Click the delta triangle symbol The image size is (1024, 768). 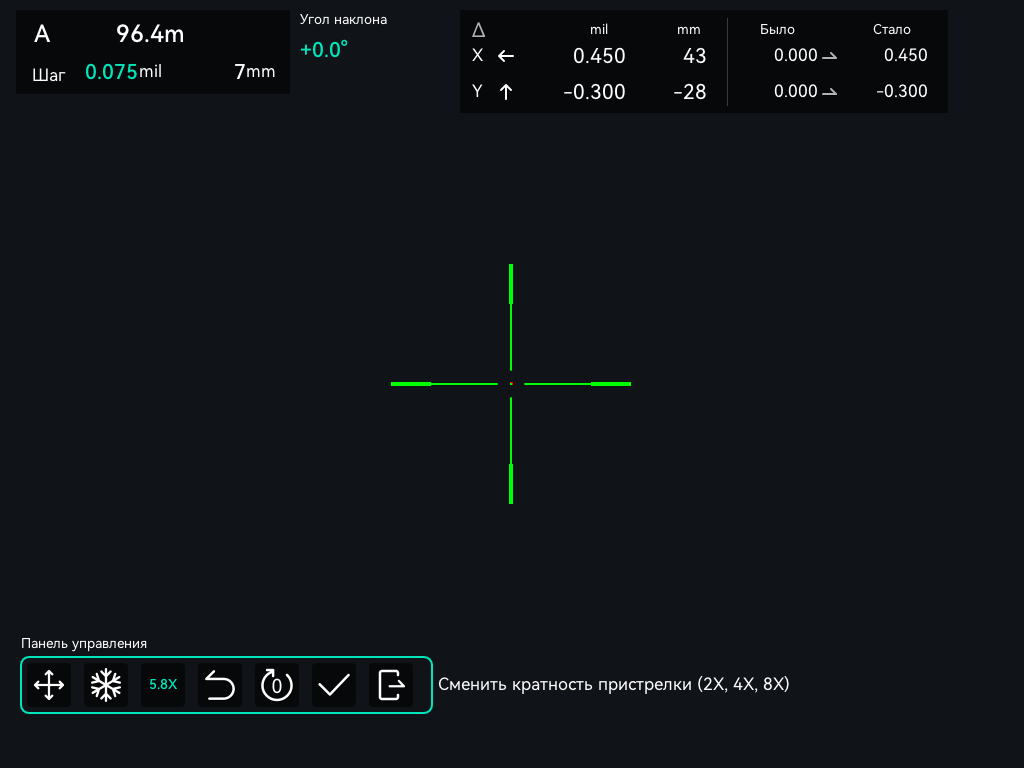click(x=479, y=30)
